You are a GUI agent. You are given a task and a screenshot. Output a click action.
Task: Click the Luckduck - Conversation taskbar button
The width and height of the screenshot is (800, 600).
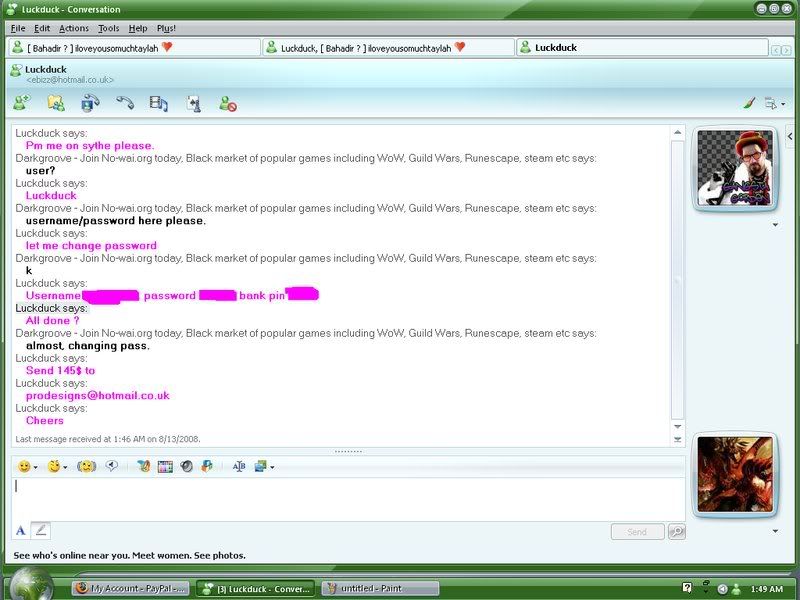pyautogui.click(x=255, y=588)
